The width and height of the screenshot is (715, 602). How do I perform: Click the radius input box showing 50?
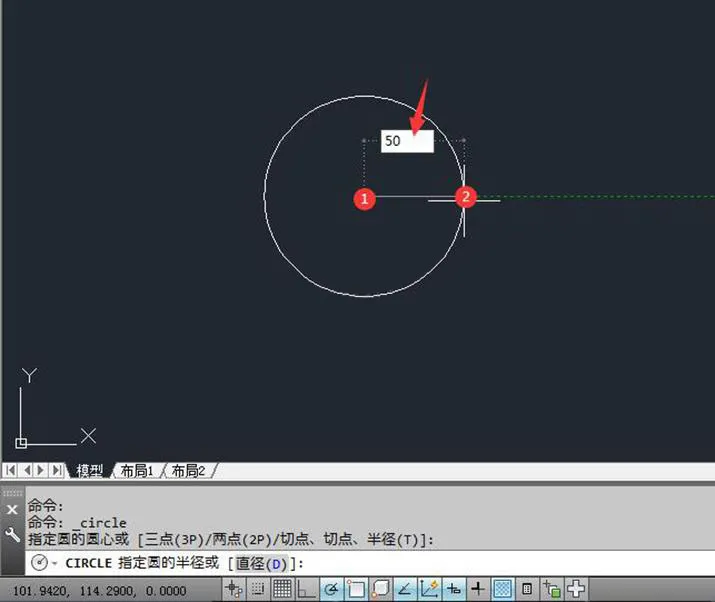click(407, 142)
